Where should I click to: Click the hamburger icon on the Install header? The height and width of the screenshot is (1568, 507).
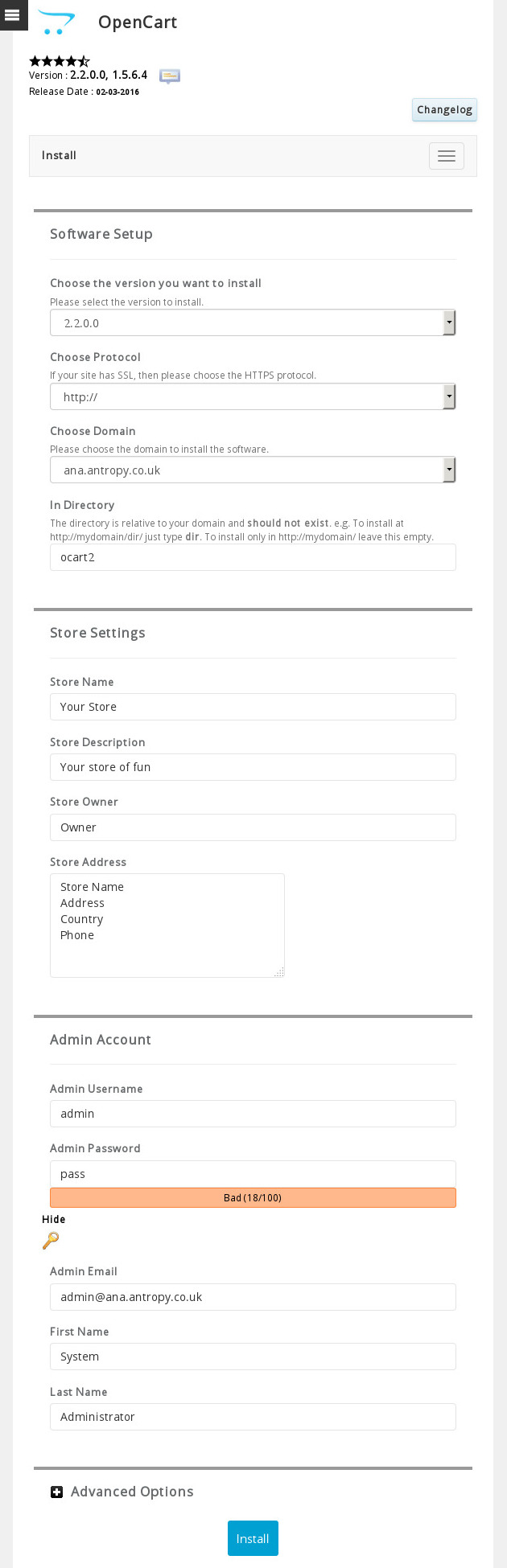(446, 156)
